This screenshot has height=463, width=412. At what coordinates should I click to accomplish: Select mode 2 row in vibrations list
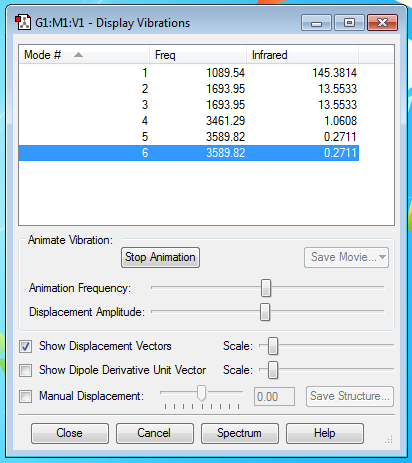click(x=189, y=89)
